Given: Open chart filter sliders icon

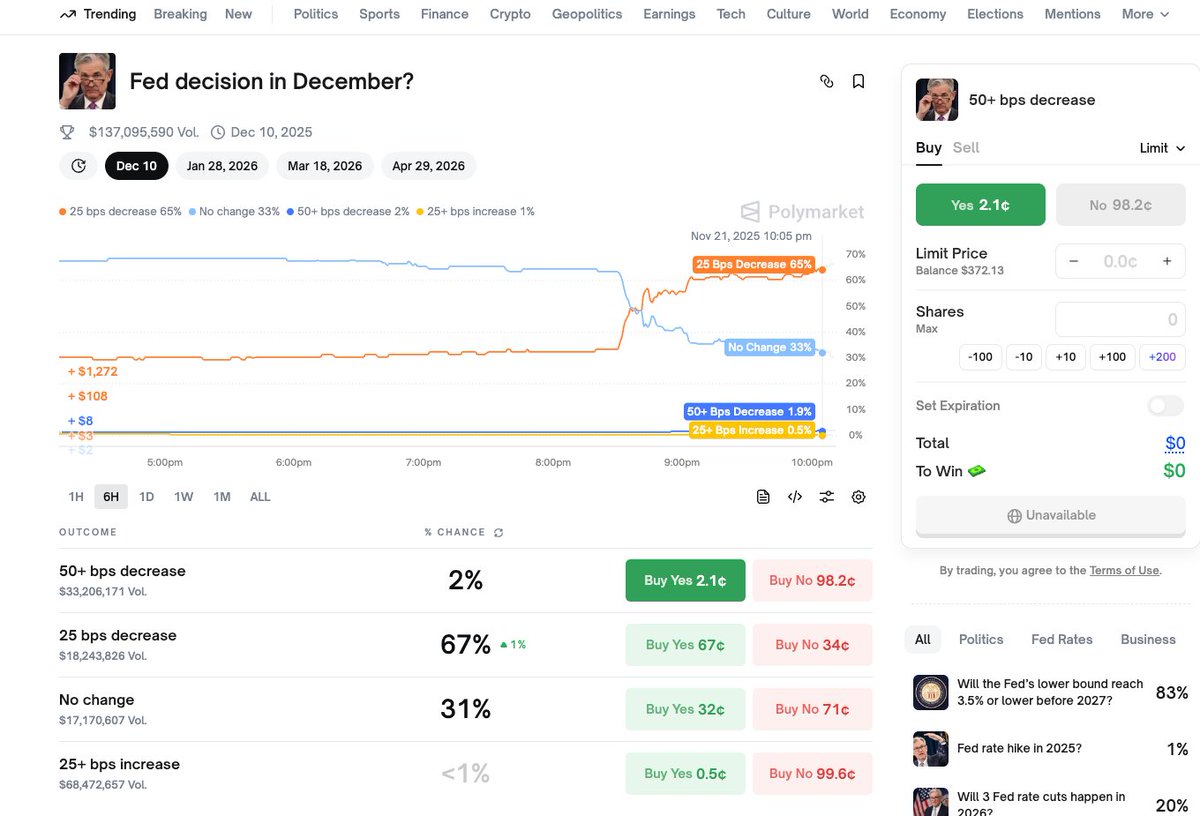Looking at the screenshot, I should [827, 497].
